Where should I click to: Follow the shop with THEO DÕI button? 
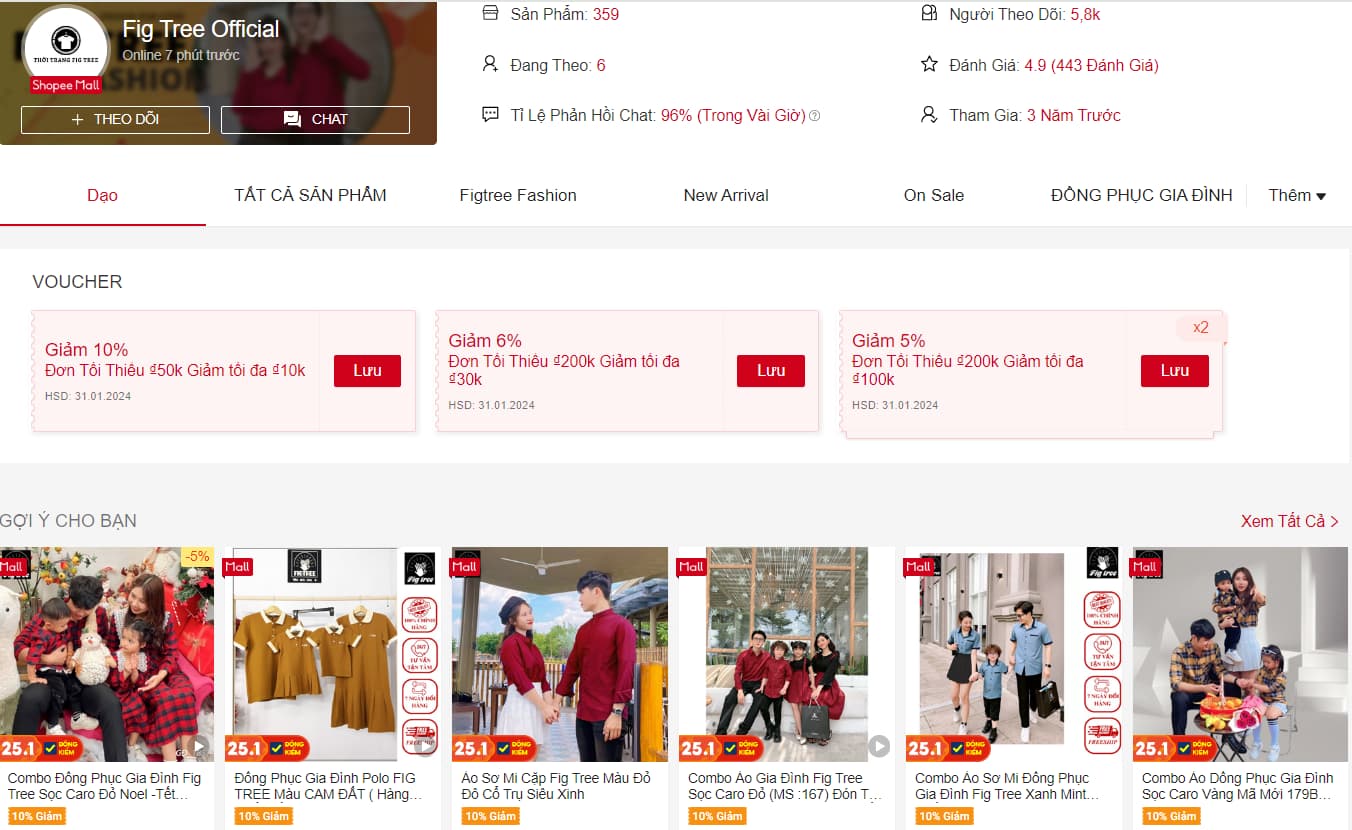click(115, 119)
